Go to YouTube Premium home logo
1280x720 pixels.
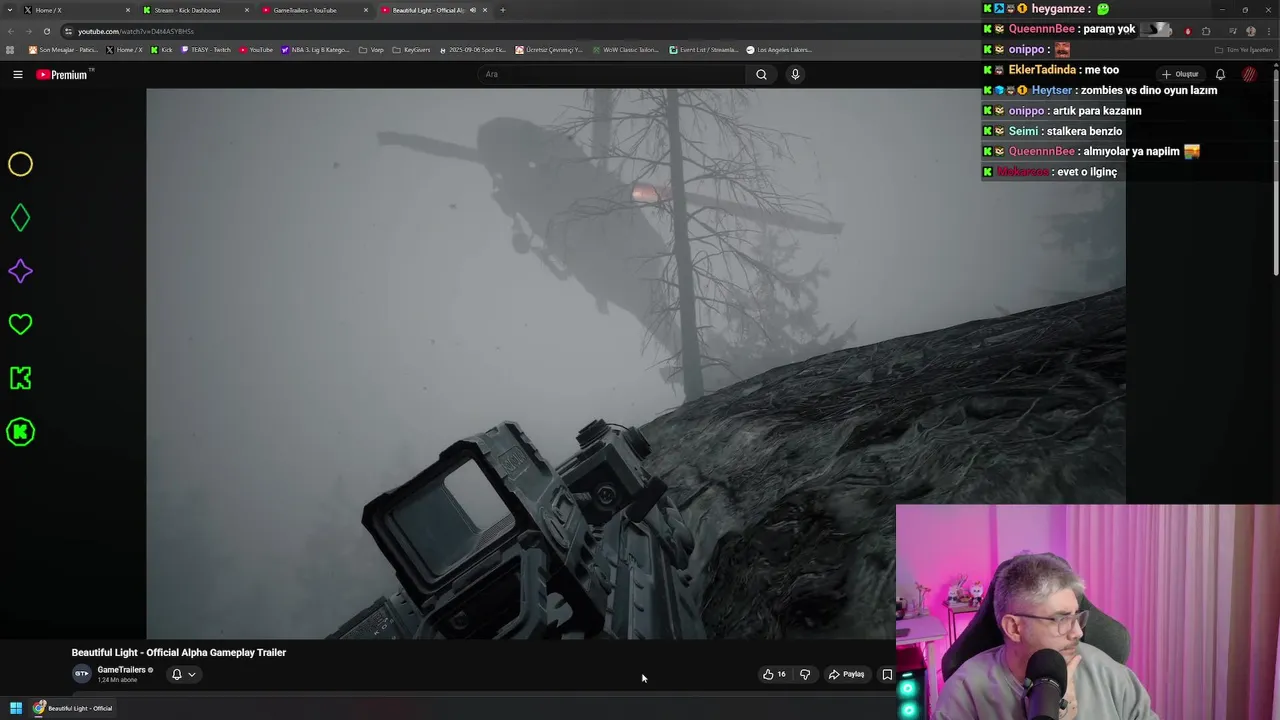[x=62, y=74]
